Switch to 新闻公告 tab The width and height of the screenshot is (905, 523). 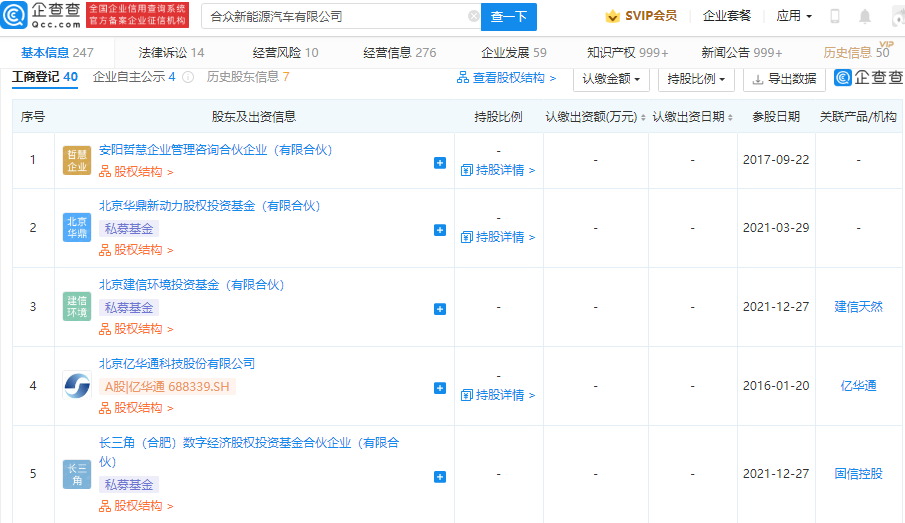pos(742,53)
